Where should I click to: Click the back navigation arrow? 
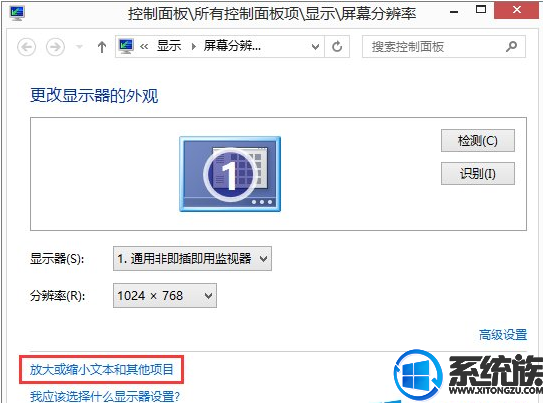pos(27,47)
